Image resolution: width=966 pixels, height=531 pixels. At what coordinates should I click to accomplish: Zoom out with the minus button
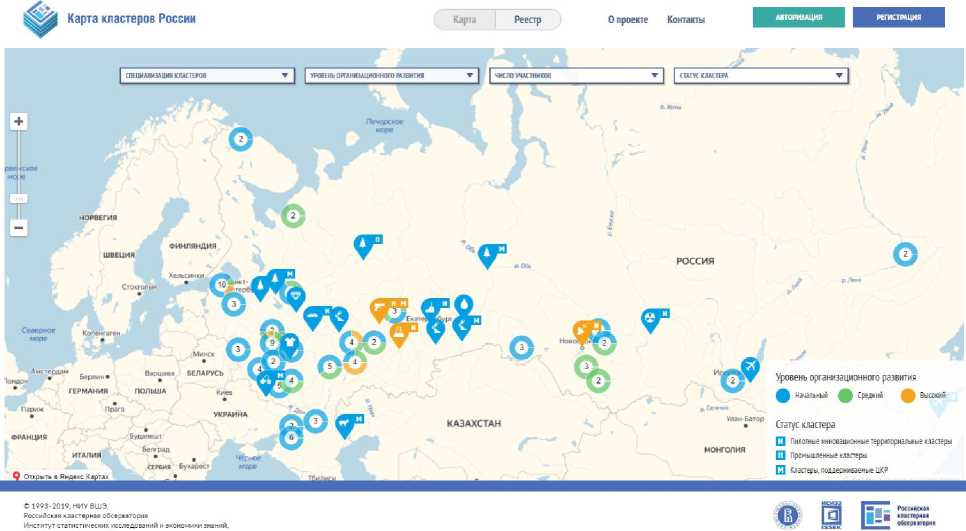pos(18,228)
